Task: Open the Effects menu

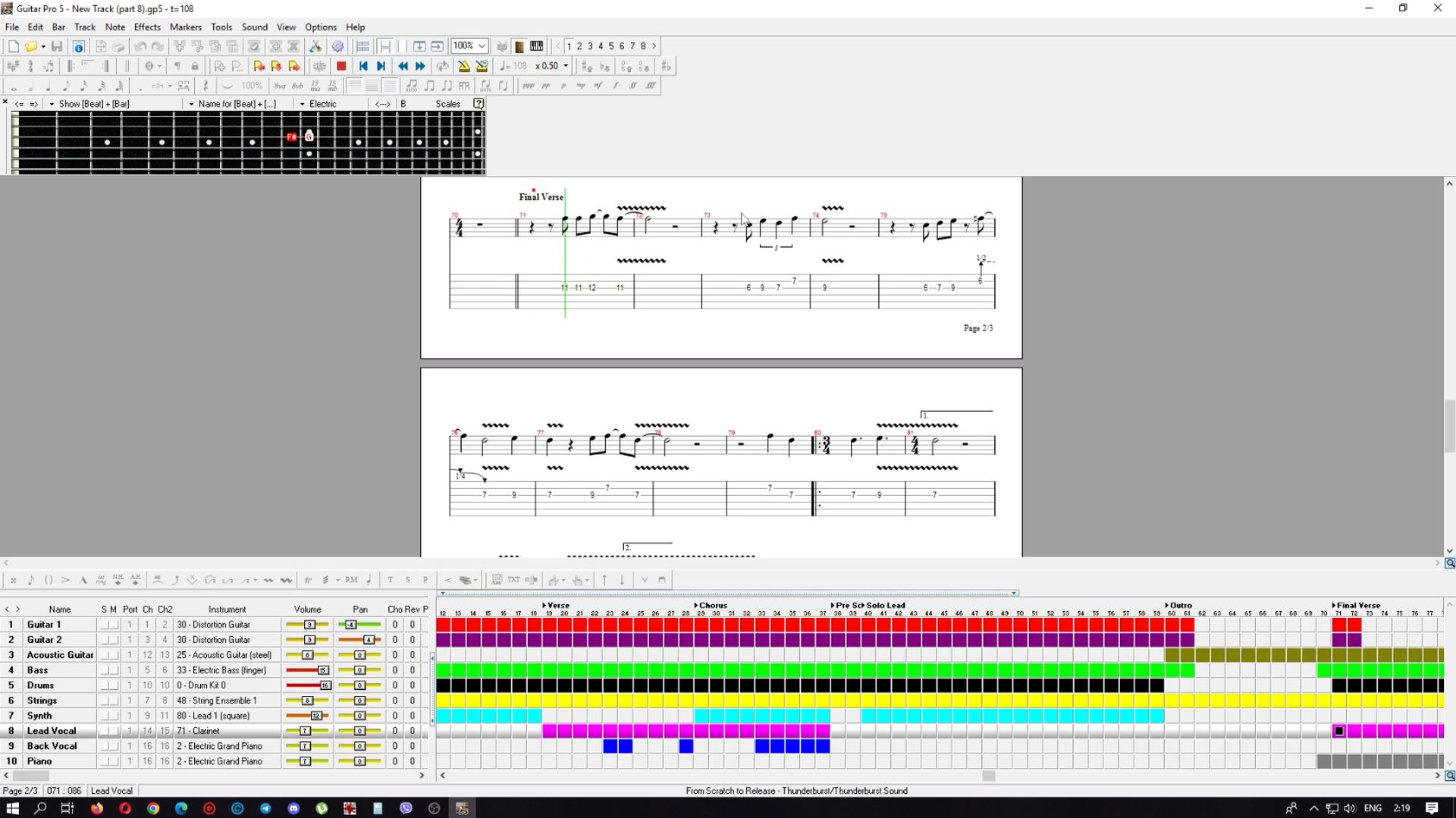Action: [147, 27]
